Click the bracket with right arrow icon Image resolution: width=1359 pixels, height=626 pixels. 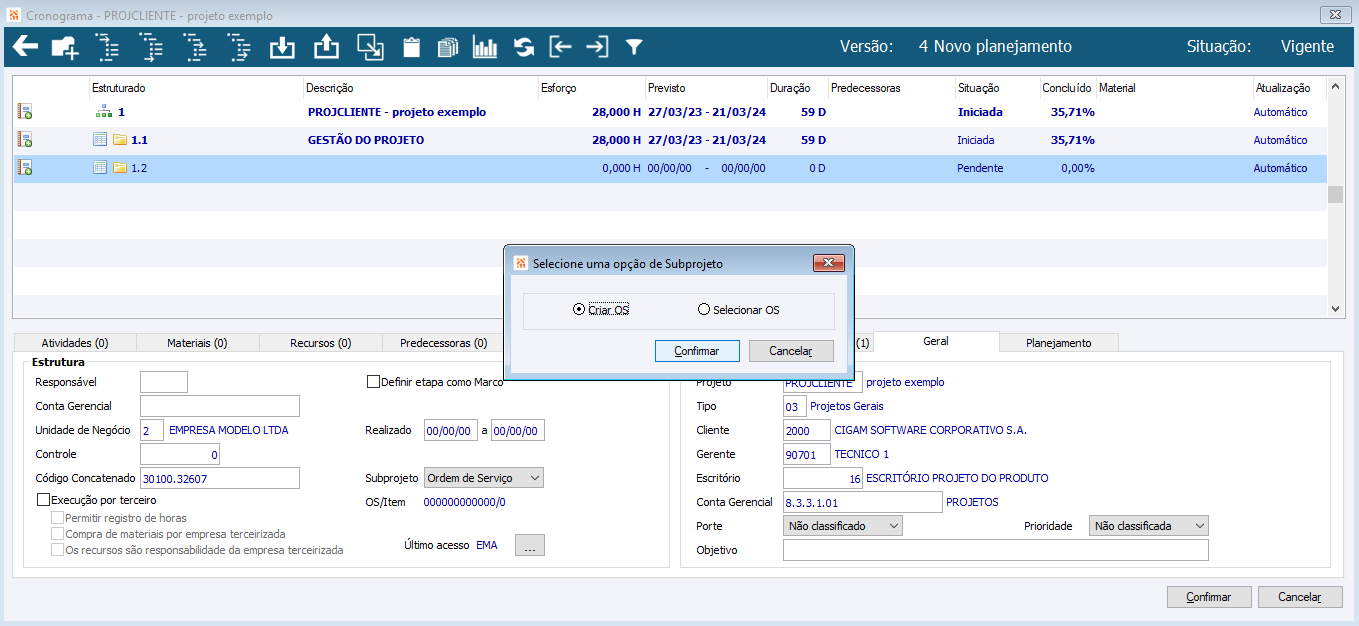597,47
